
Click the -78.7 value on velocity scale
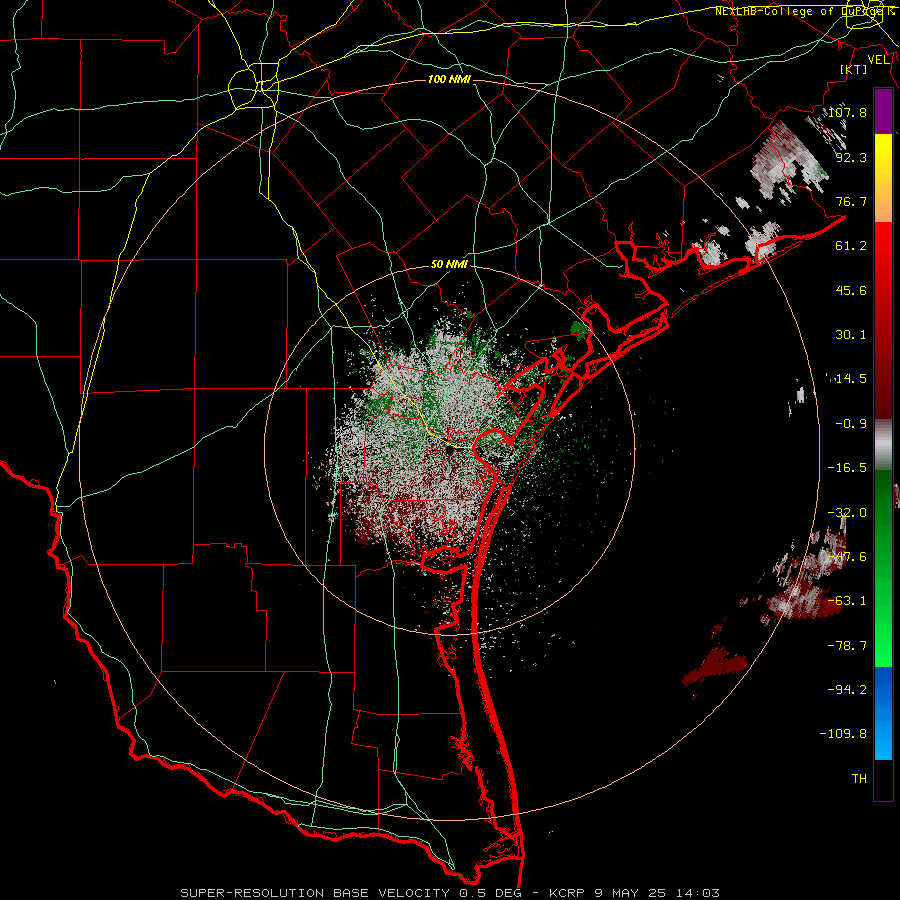[847, 646]
